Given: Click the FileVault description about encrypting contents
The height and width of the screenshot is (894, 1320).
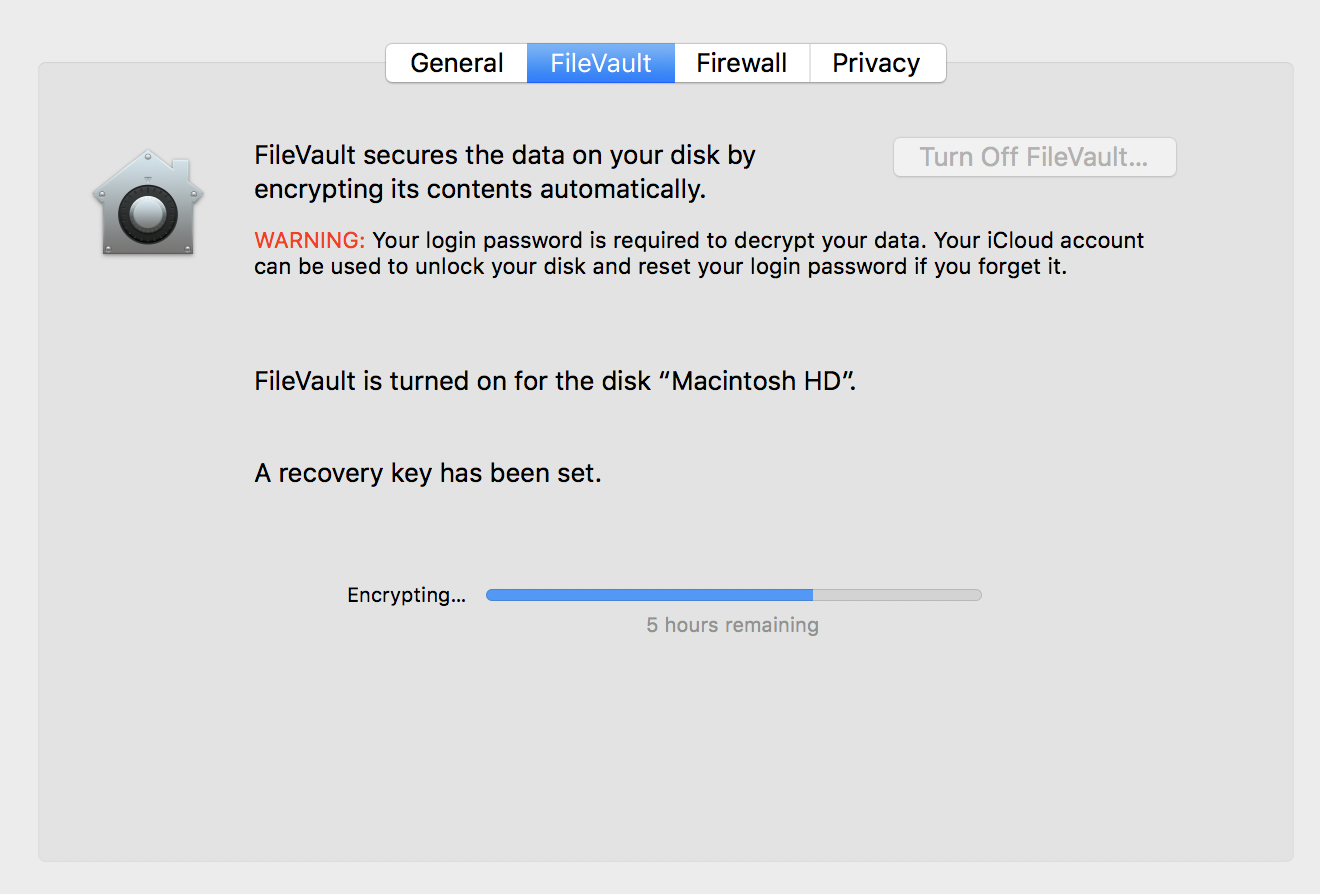Looking at the screenshot, I should (505, 171).
